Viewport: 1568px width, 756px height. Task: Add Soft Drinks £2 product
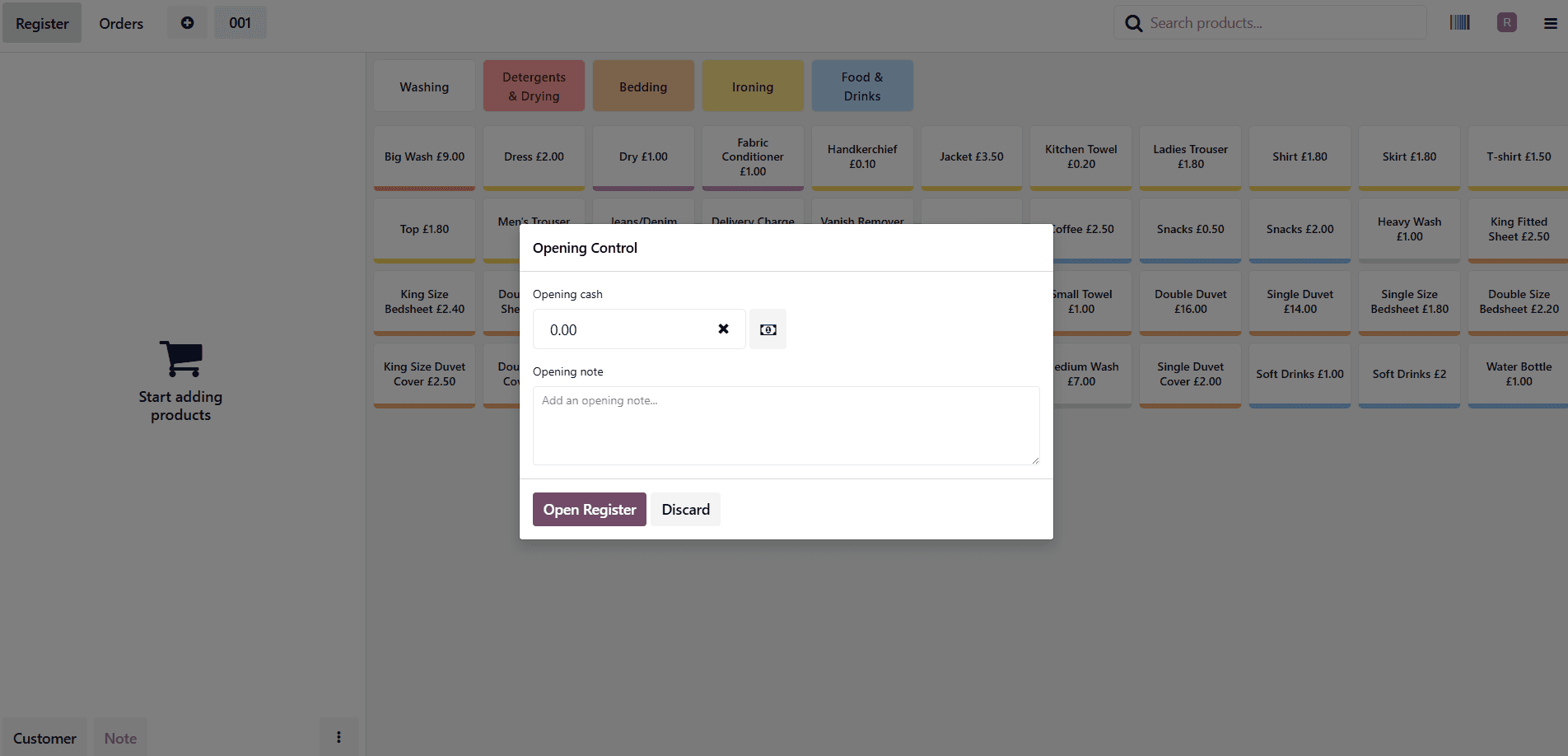point(1409,375)
